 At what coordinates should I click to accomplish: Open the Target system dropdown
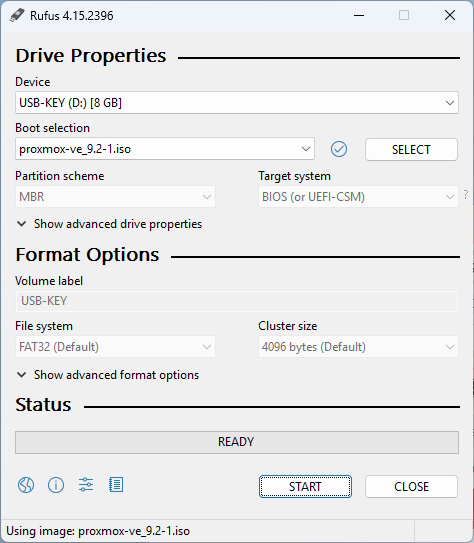[358, 197]
